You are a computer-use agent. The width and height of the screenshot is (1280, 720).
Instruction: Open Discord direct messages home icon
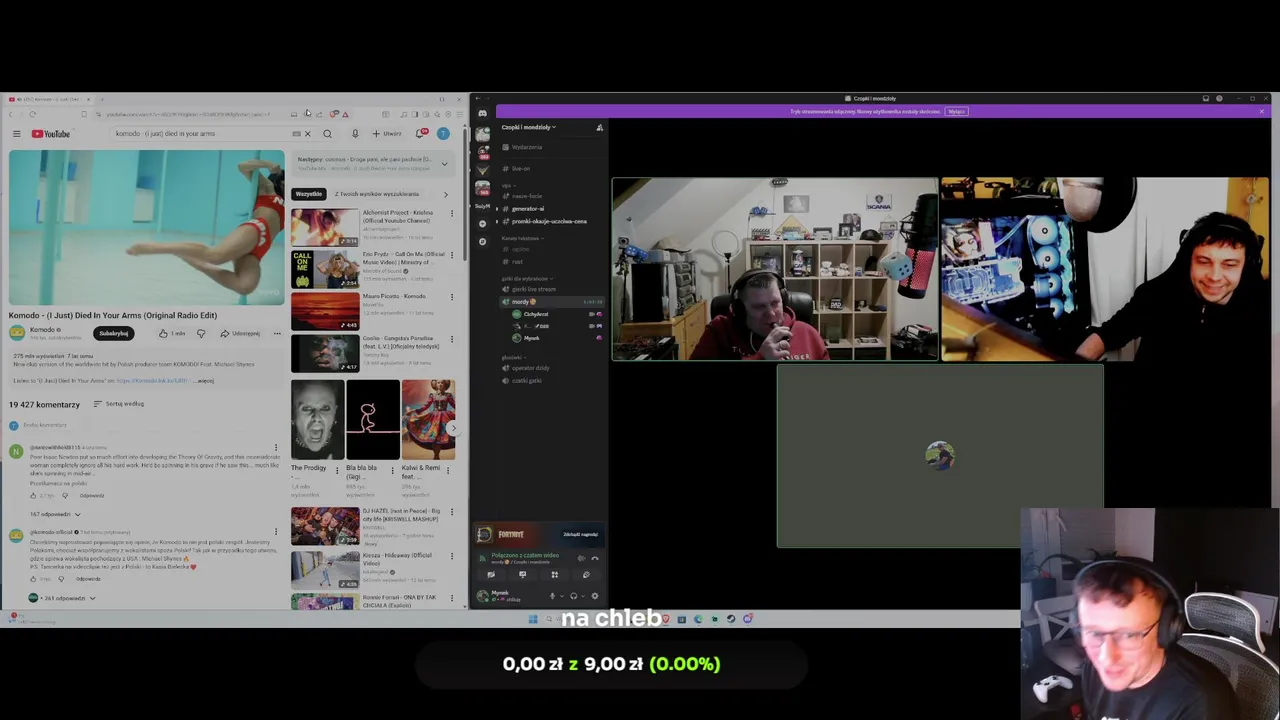483,113
